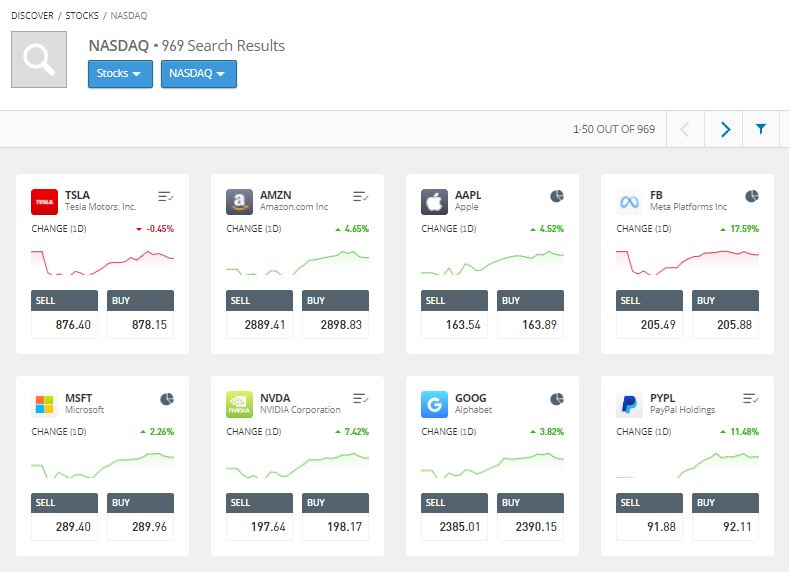Buy NVDA at 198.17

point(336,517)
